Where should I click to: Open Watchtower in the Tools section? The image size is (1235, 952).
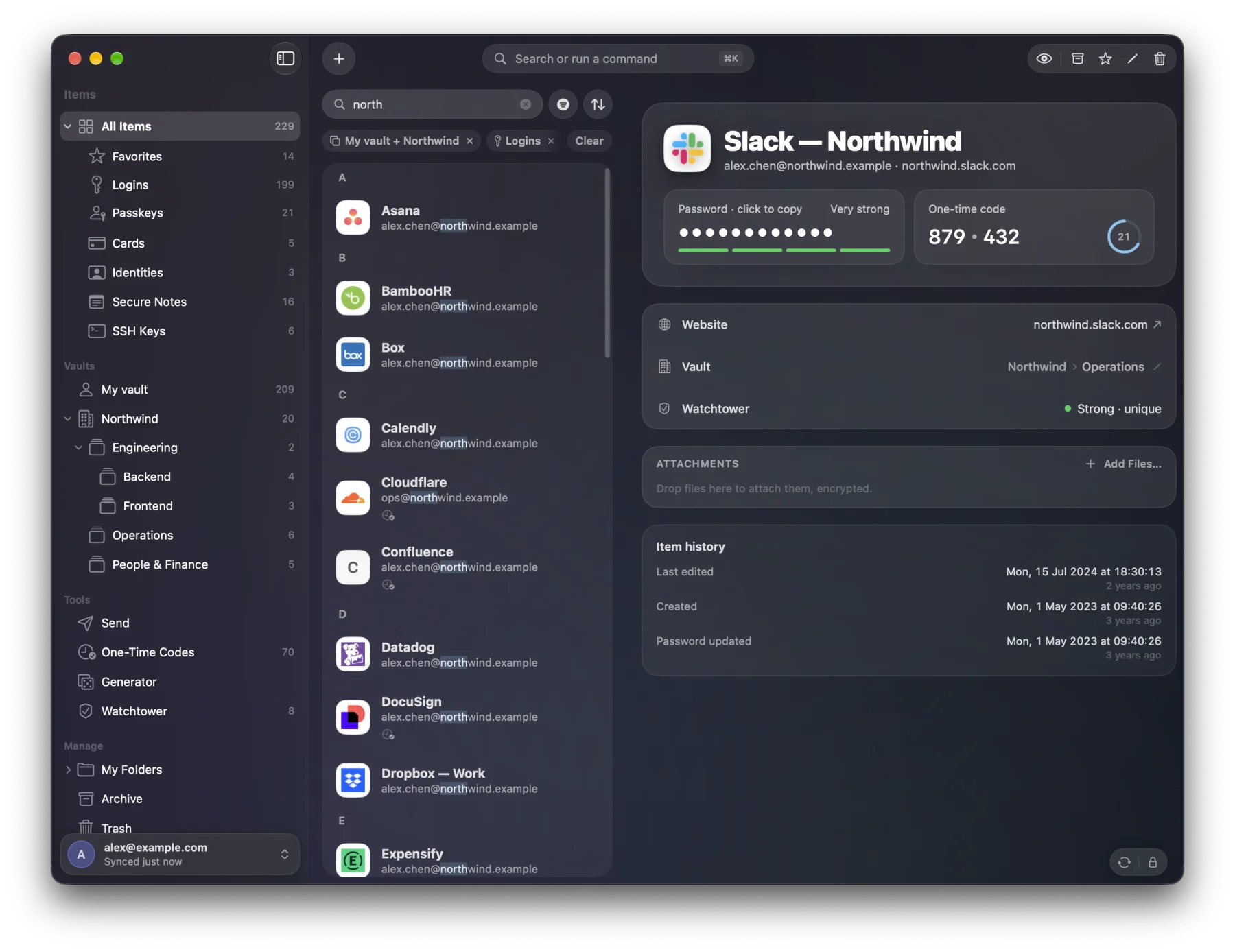[x=180, y=711]
